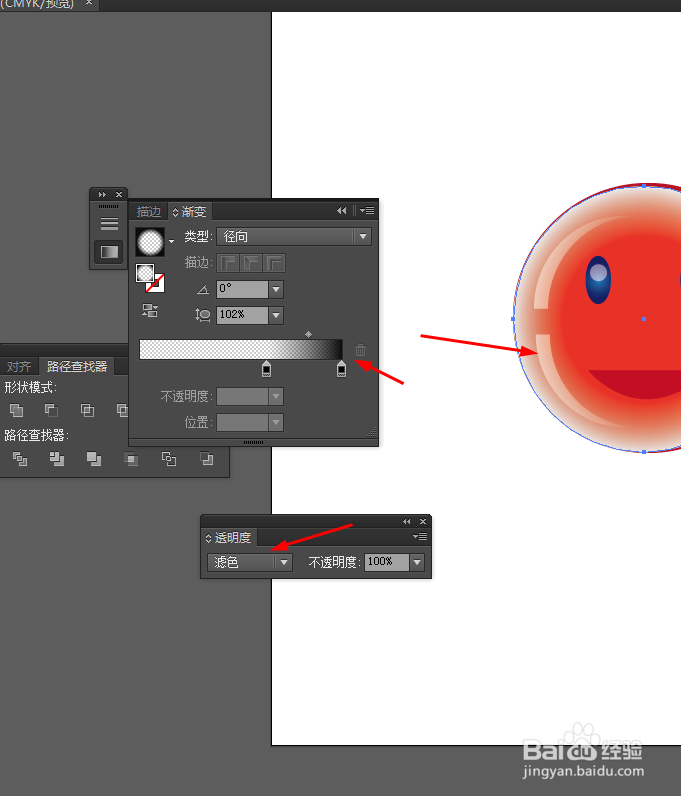This screenshot has height=796, width=681.
Task: Switch to the 描边 Stroke tab
Action: click(x=148, y=211)
